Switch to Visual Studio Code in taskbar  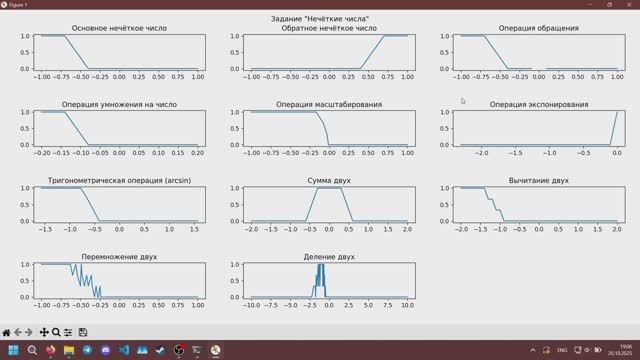(x=124, y=350)
